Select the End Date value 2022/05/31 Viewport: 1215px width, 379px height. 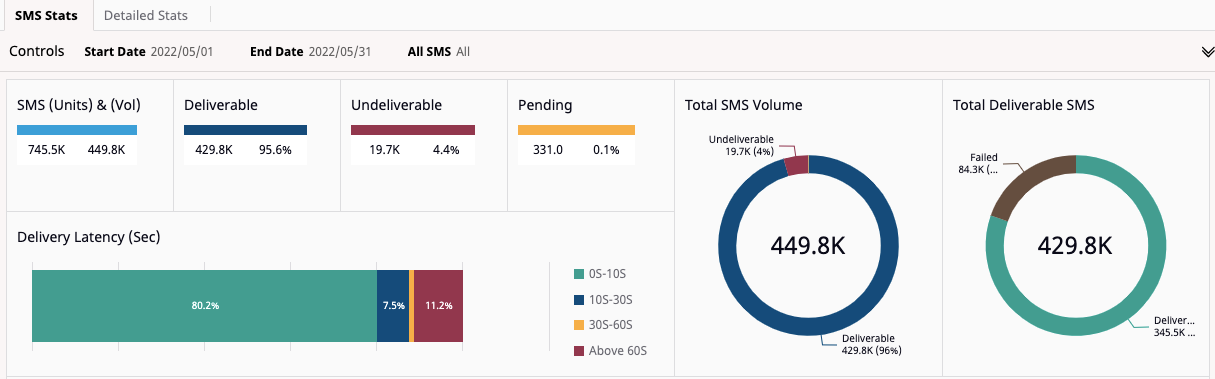(x=340, y=52)
